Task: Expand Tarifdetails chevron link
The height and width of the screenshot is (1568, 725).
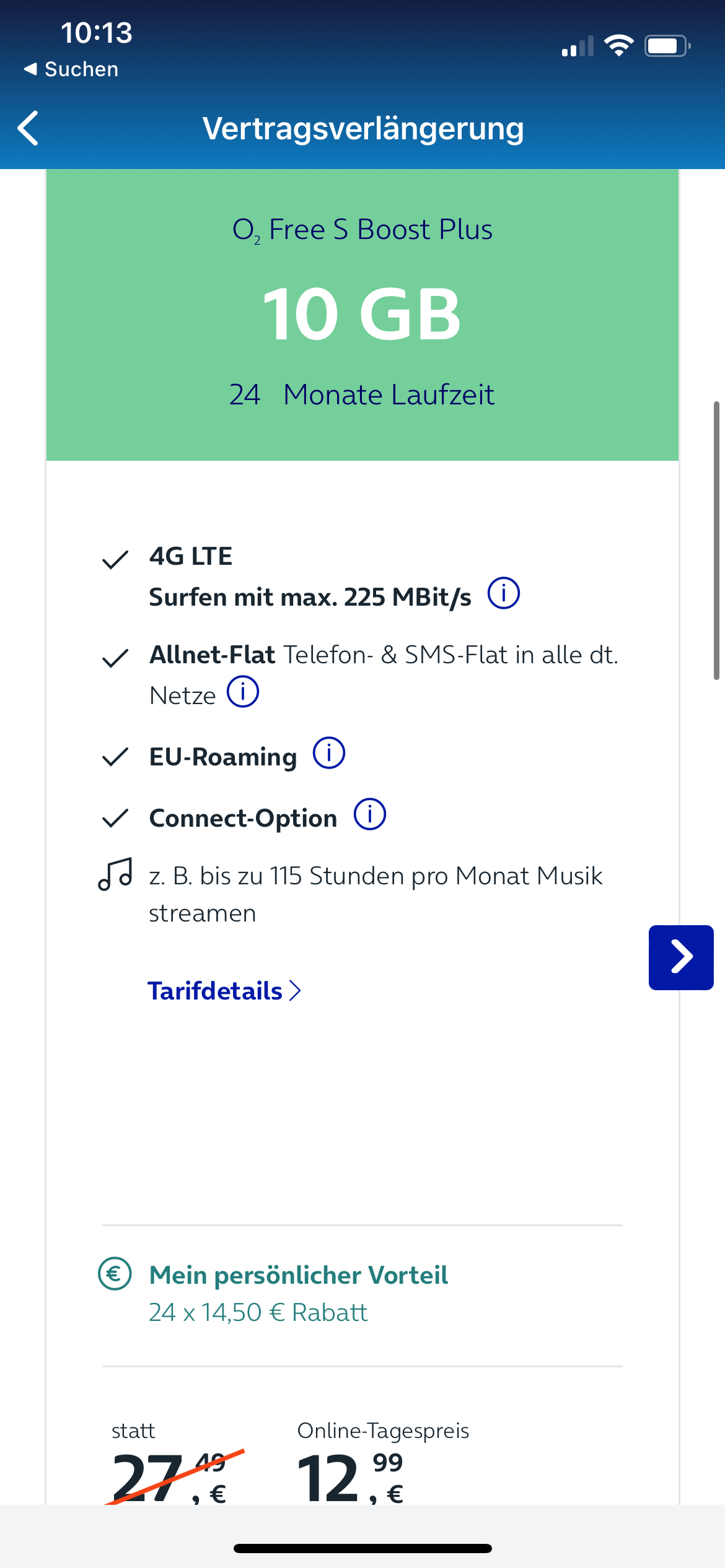Action: [x=224, y=991]
